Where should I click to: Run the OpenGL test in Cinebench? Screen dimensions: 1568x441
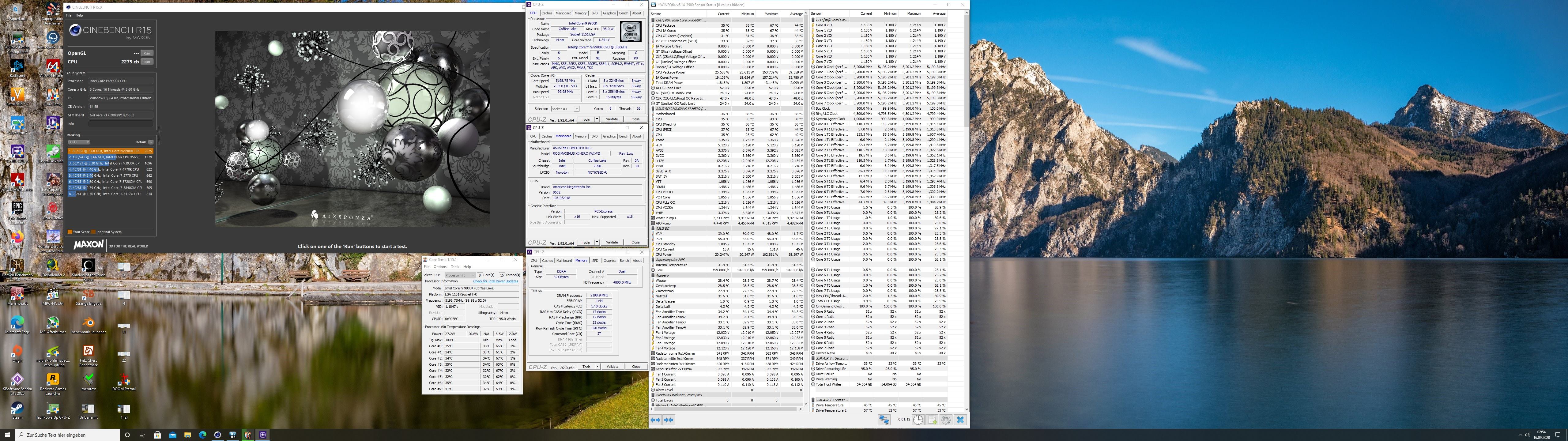pyautogui.click(x=147, y=53)
